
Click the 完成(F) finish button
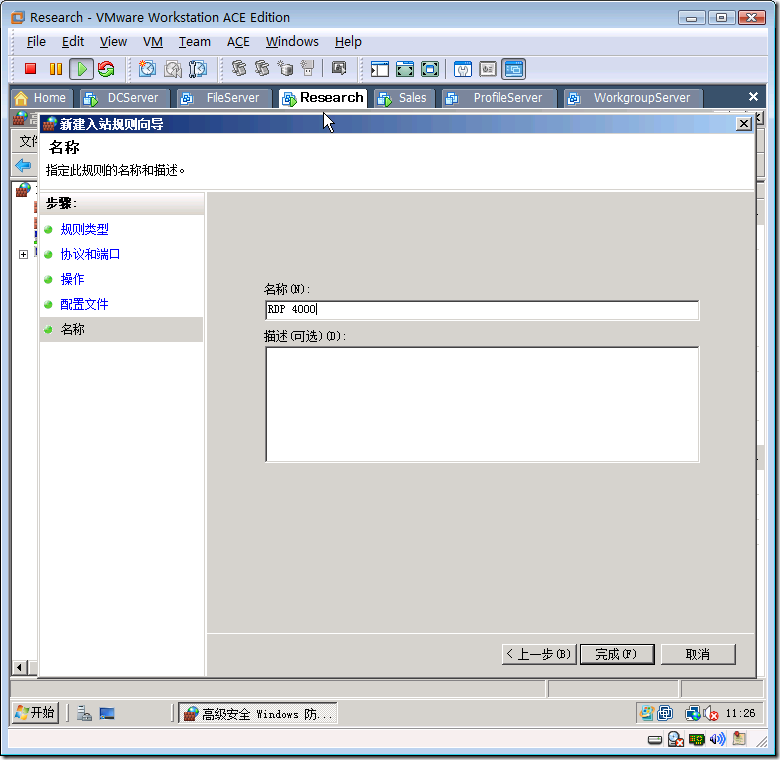[x=617, y=654]
